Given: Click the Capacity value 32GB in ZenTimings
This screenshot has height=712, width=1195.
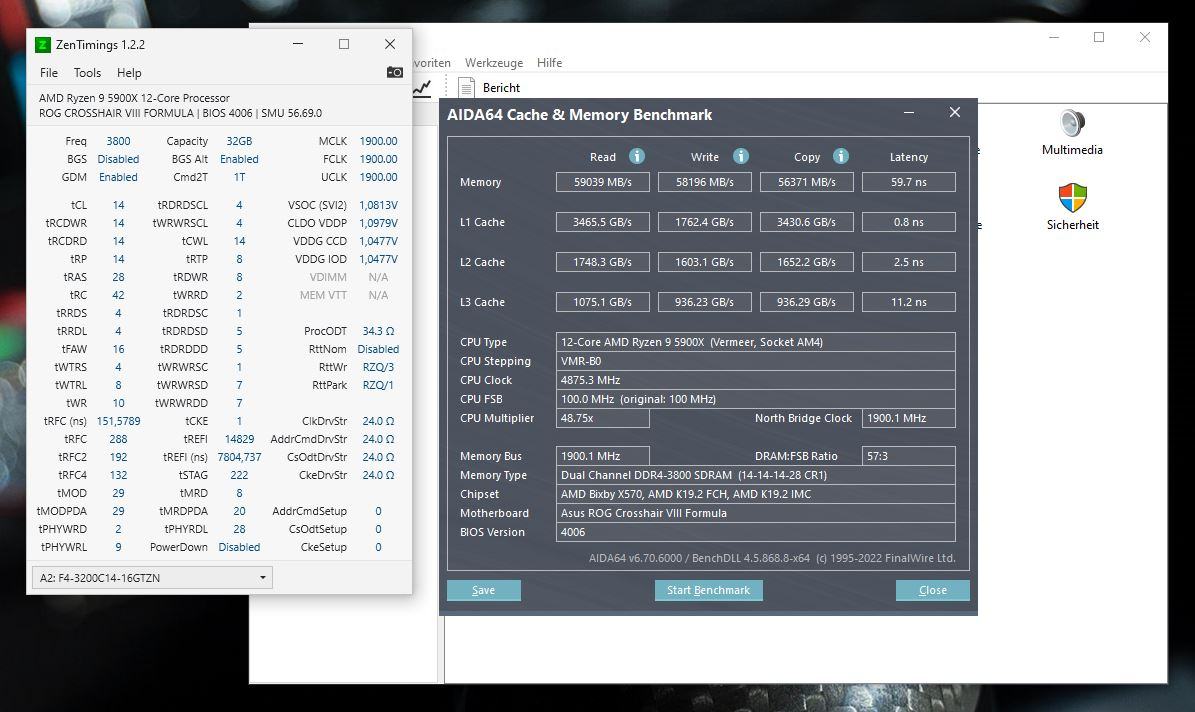Looking at the screenshot, I should 239,141.
